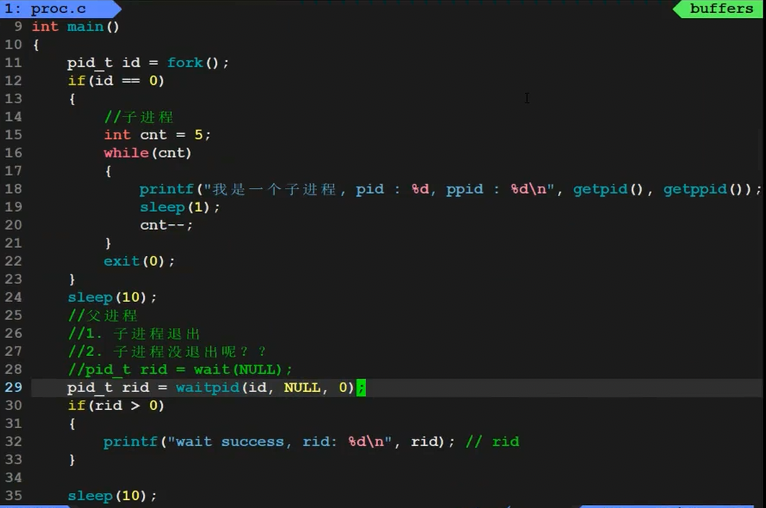
Task: Click 'cnt--;' statement
Action: click(166, 225)
